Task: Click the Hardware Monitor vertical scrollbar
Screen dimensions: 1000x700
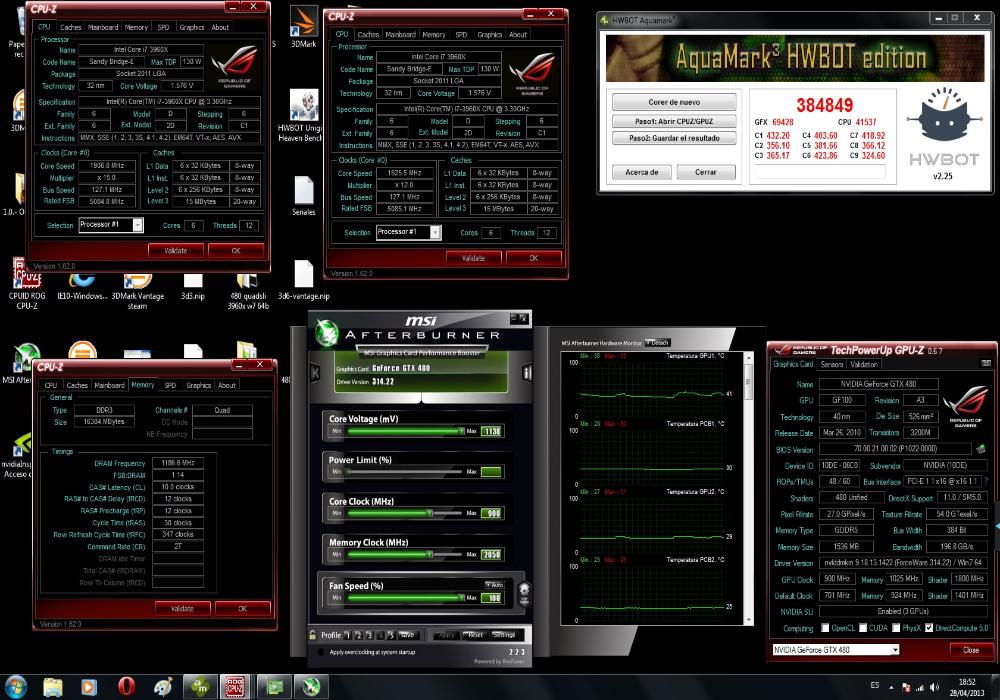Action: tap(748, 488)
